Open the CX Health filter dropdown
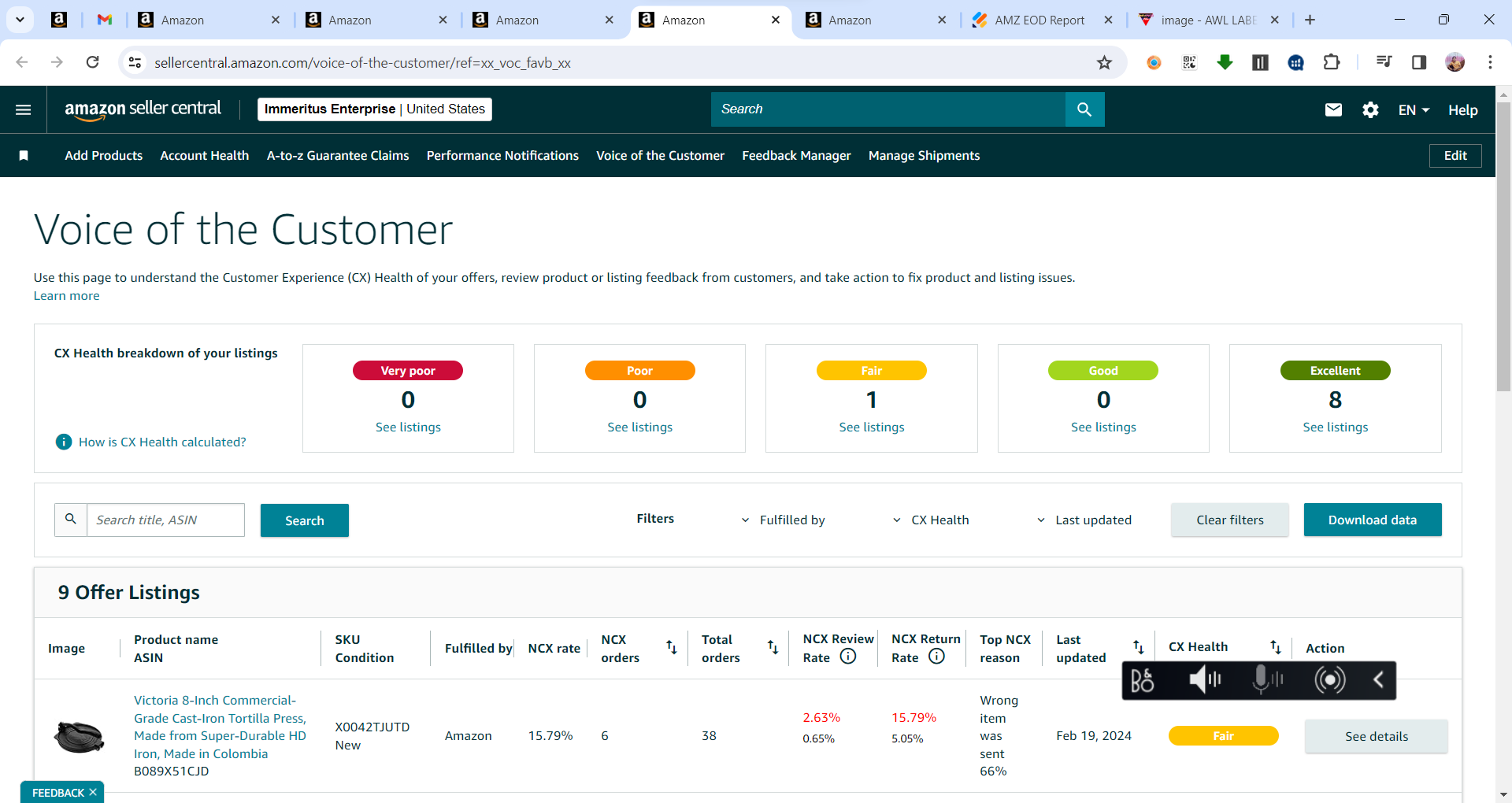Screen dimensions: 1512x803 [931, 520]
